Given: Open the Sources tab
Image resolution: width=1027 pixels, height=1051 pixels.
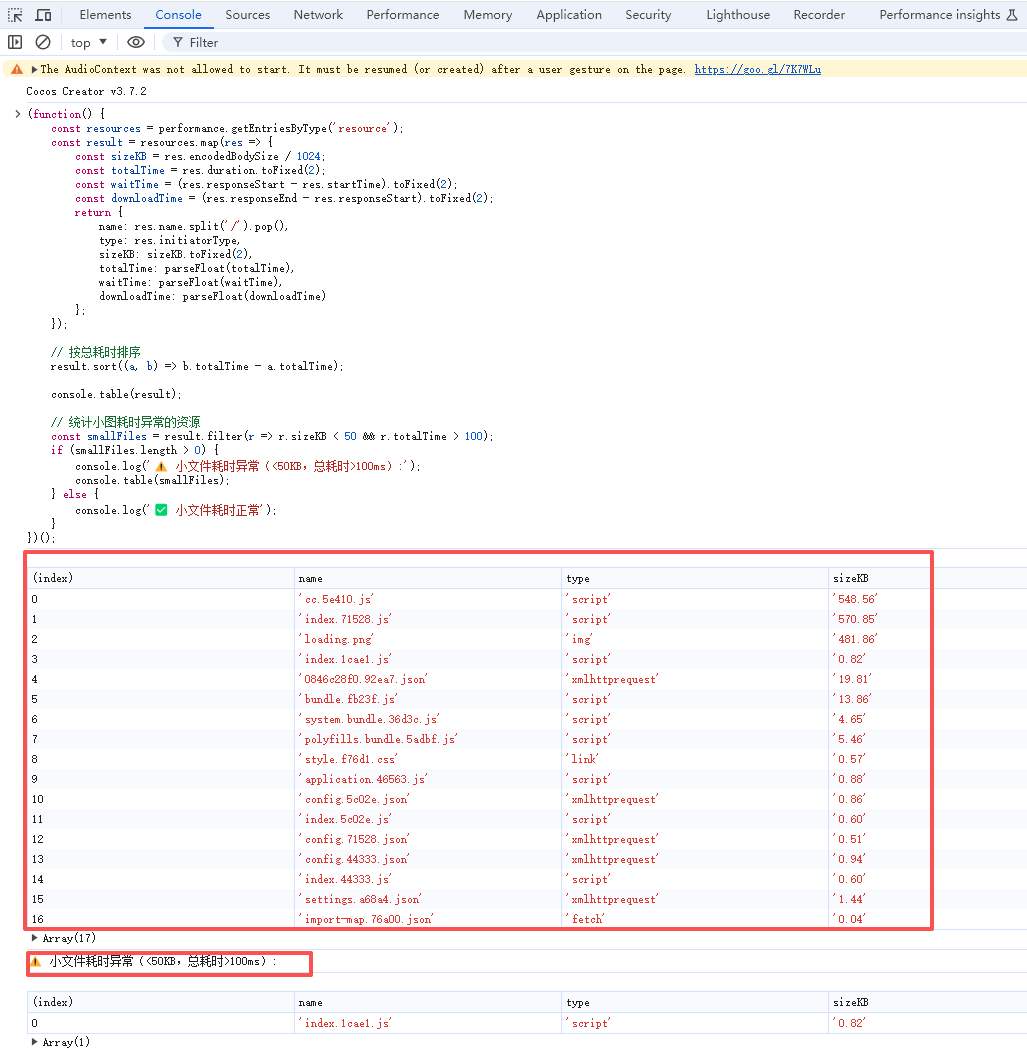Looking at the screenshot, I should pyautogui.click(x=247, y=15).
